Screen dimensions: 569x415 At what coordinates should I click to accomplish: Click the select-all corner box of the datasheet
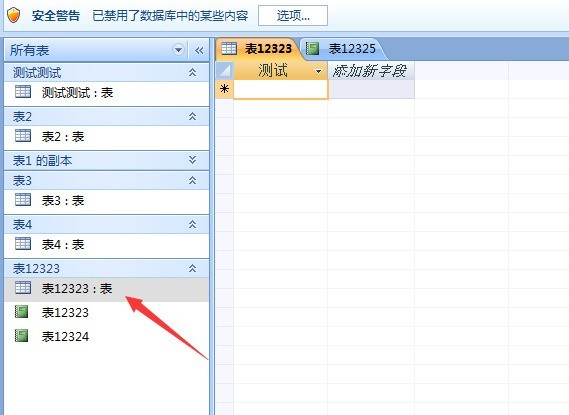225,70
